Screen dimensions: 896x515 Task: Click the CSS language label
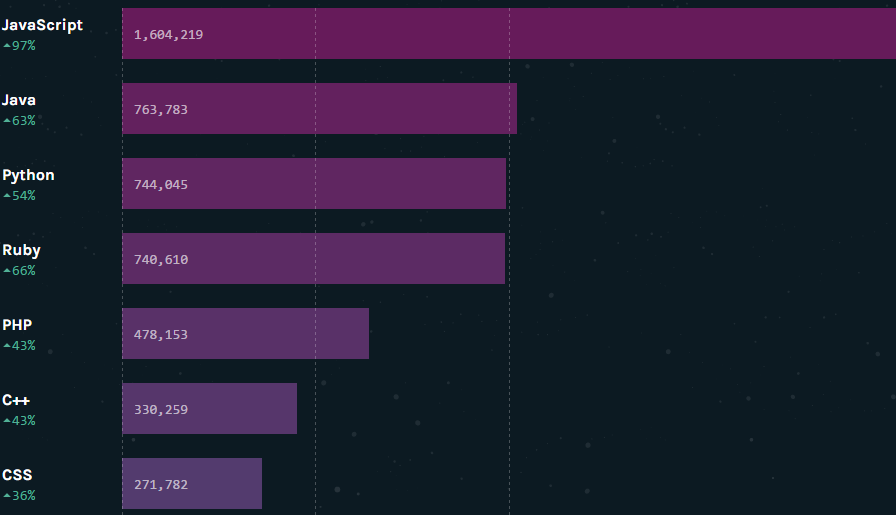tap(17, 475)
